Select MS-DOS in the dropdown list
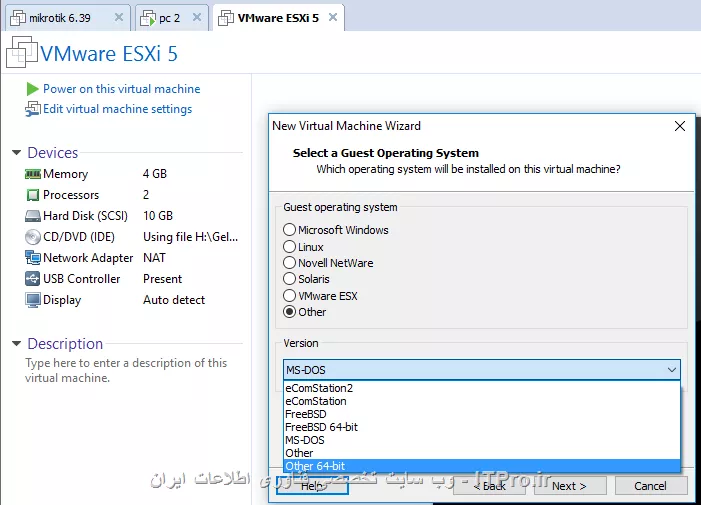The width and height of the screenshot is (701, 505). click(x=482, y=440)
